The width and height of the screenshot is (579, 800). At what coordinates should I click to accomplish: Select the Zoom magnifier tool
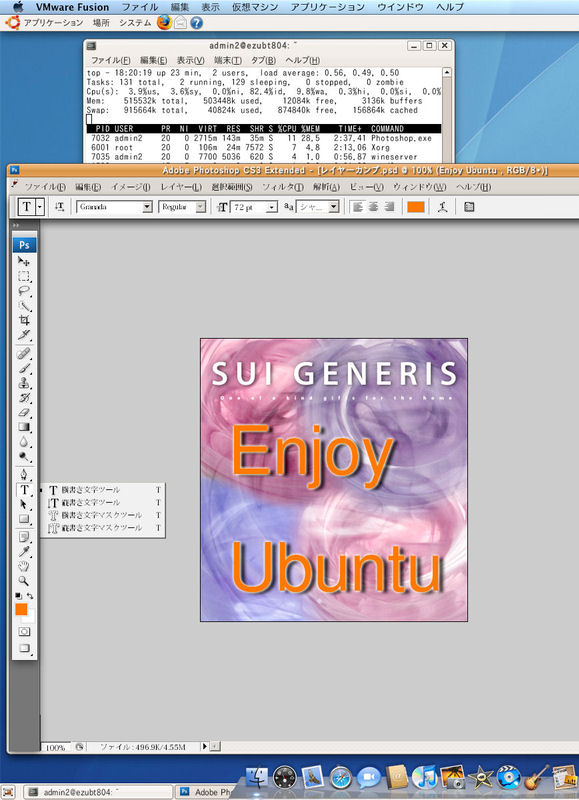tap(23, 581)
